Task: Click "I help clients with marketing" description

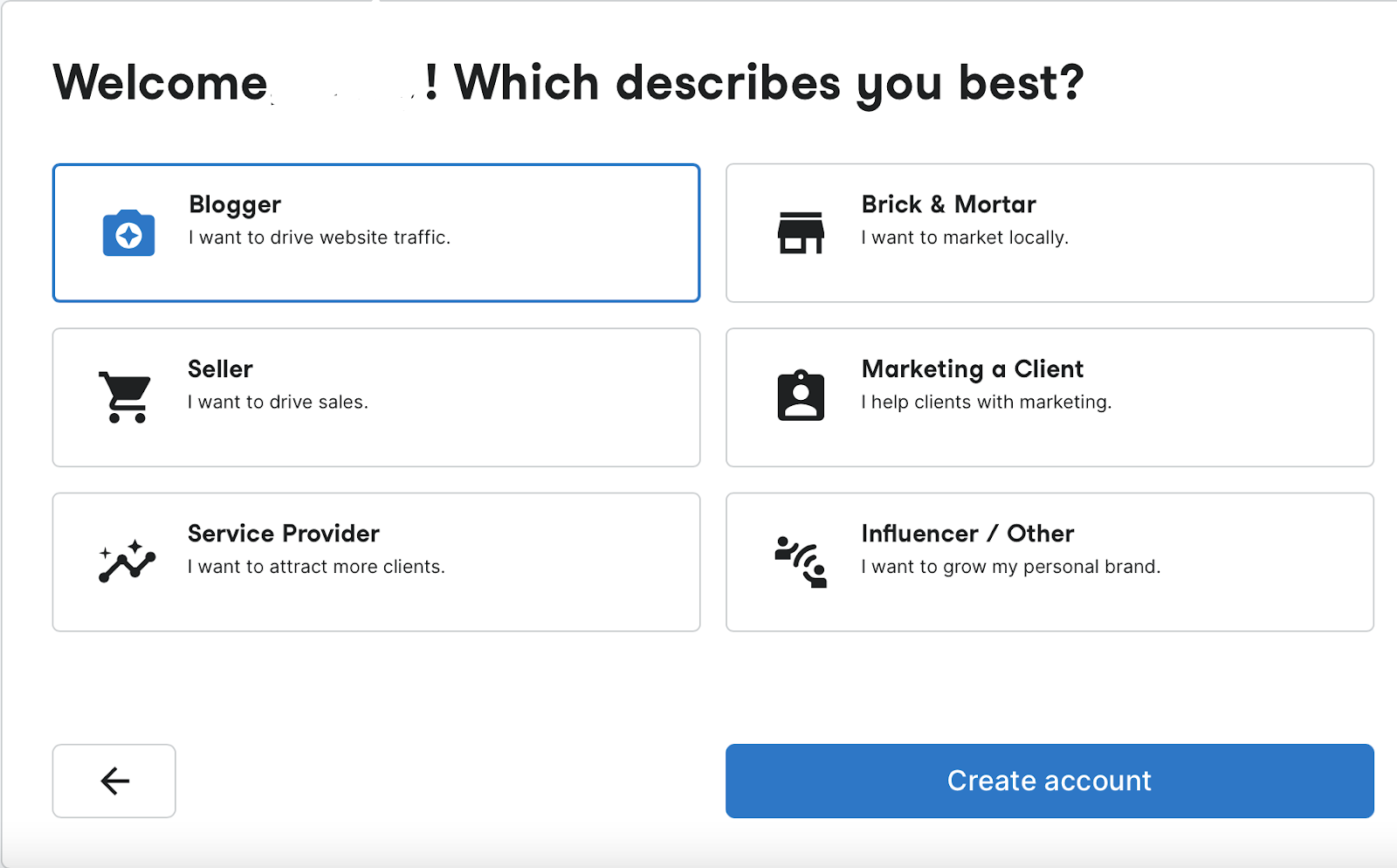Action: pos(986,403)
